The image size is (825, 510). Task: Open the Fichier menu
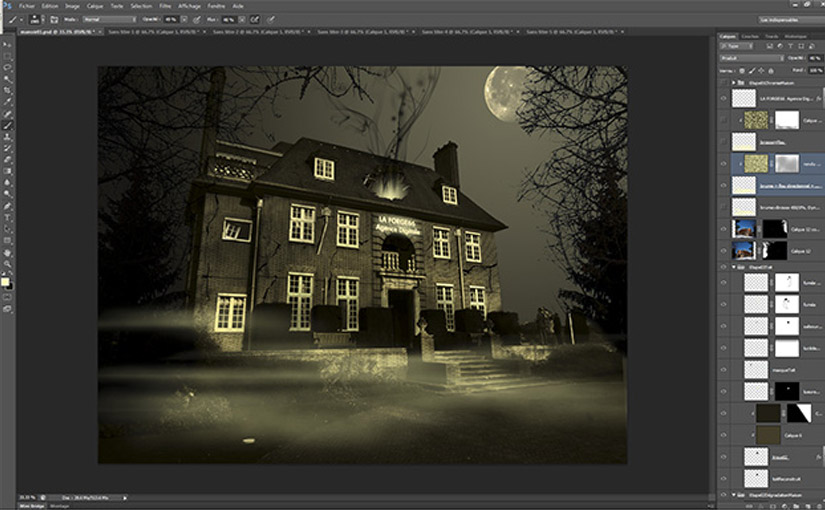click(26, 6)
